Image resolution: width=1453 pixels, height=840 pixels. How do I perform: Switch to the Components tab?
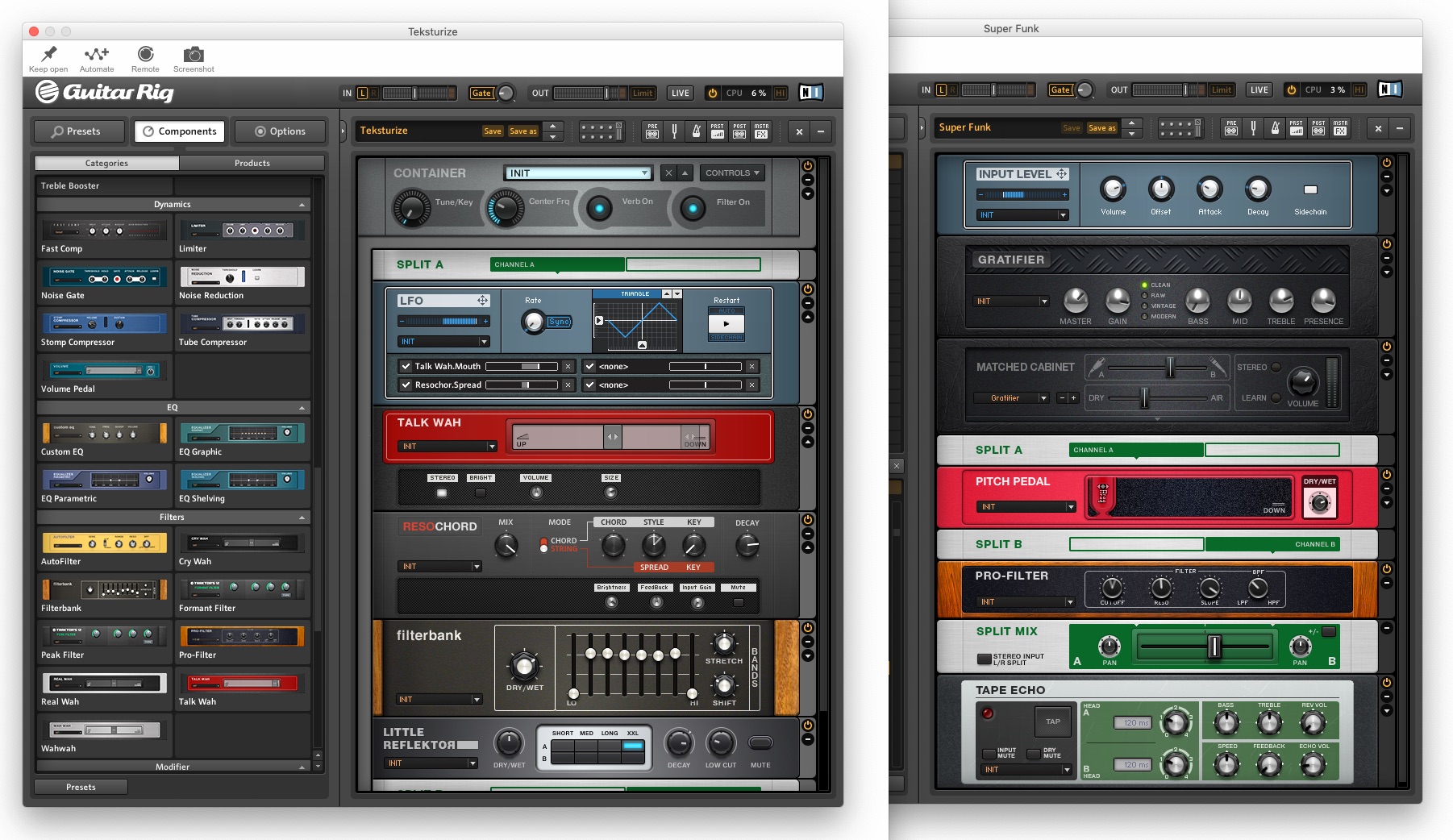coord(178,131)
